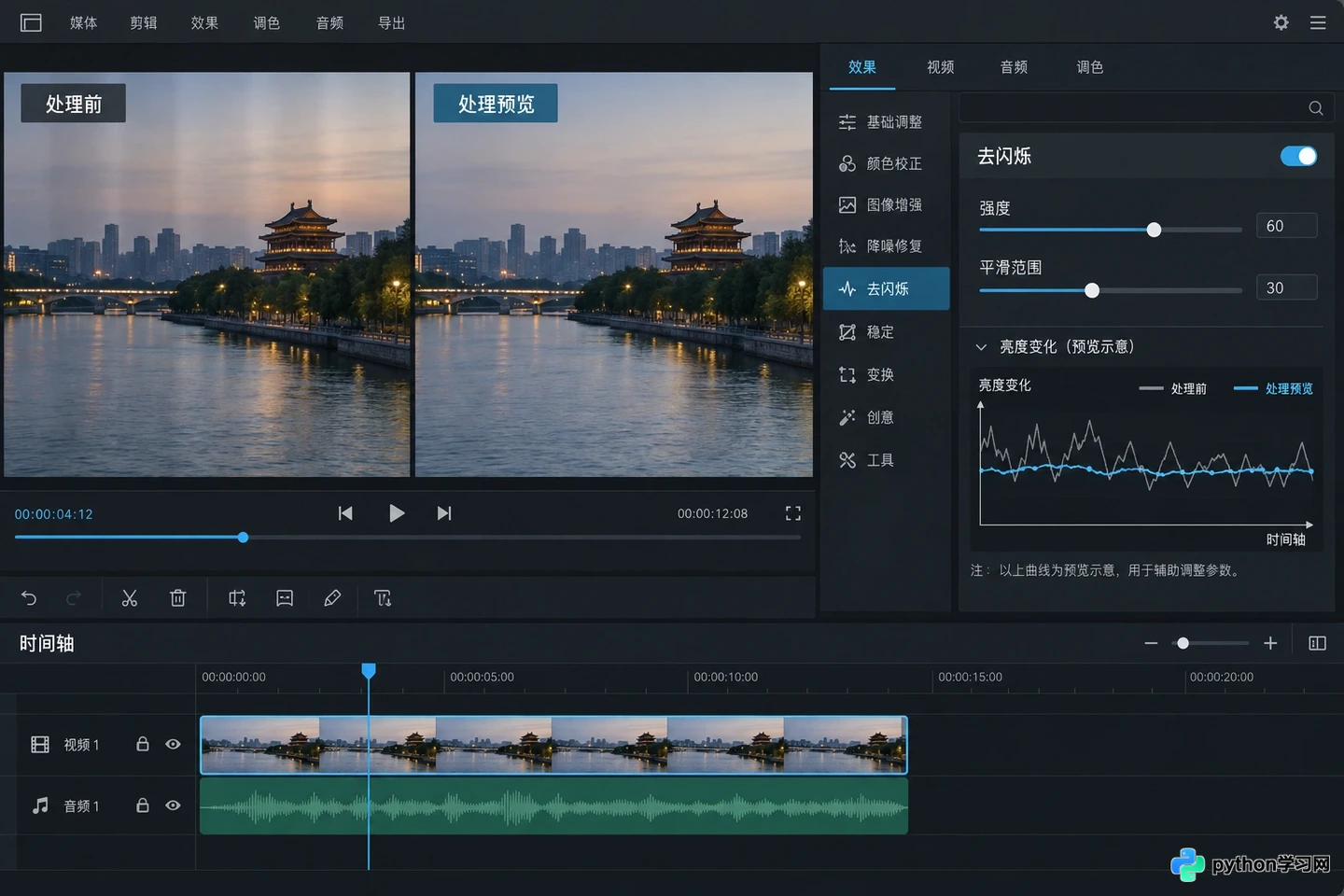
Task: Click the search magnifier icon in effects panel
Action: (x=1316, y=108)
